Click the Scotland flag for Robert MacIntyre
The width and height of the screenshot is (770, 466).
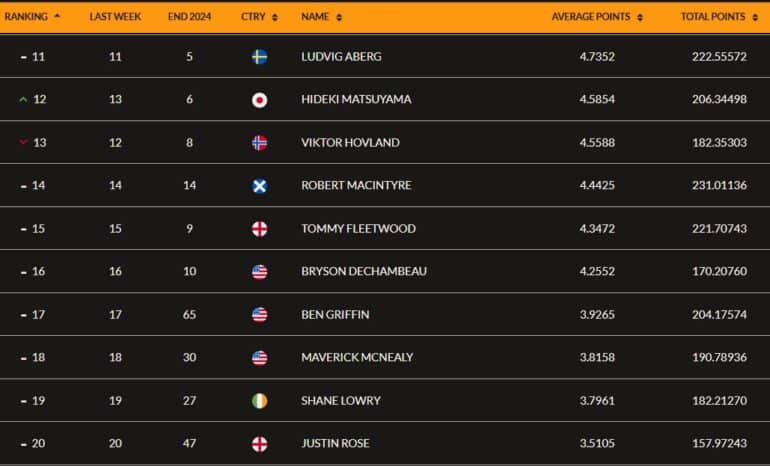[x=259, y=186]
